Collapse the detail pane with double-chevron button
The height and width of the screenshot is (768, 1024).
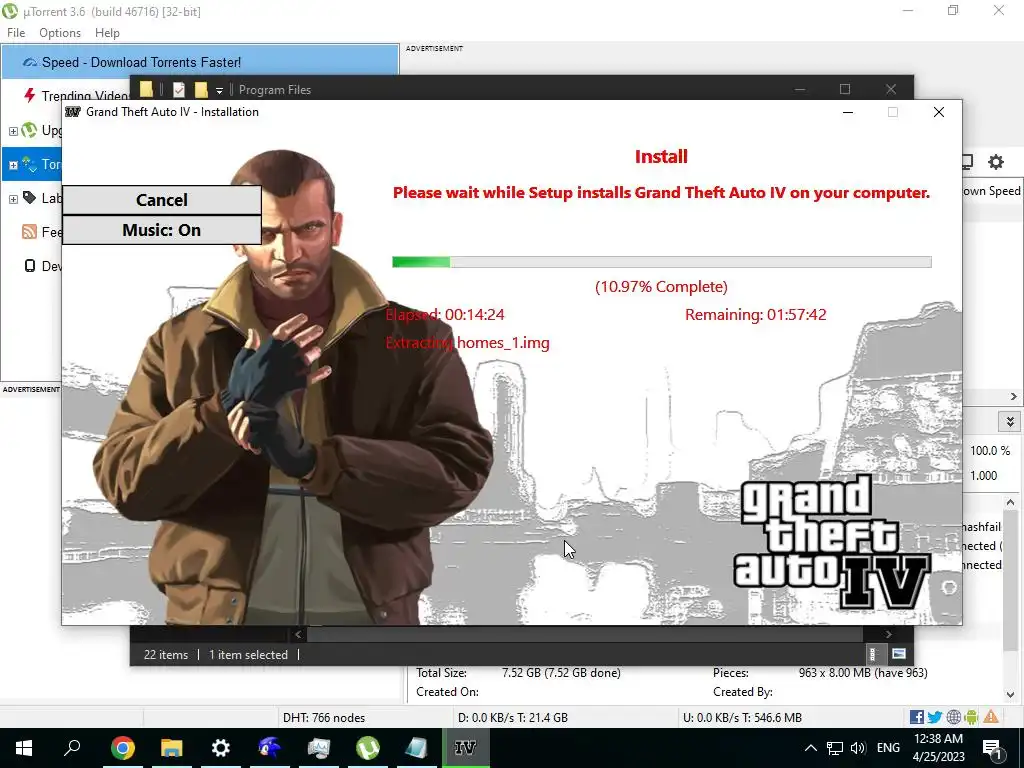1010,421
